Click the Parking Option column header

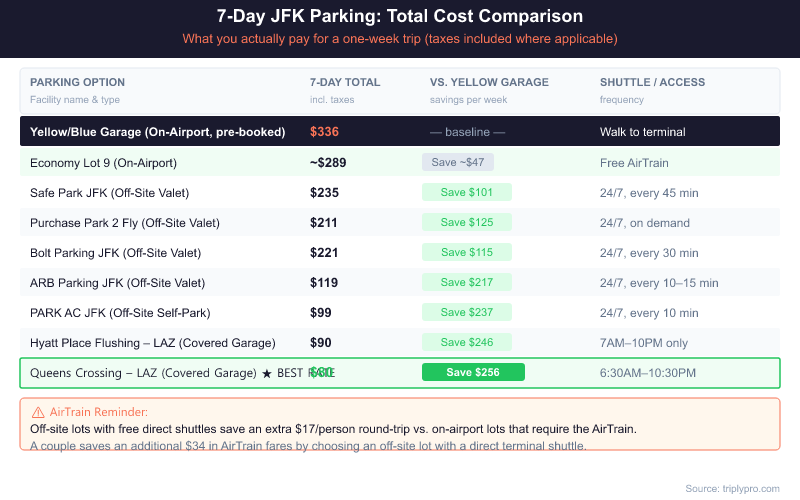[78, 82]
